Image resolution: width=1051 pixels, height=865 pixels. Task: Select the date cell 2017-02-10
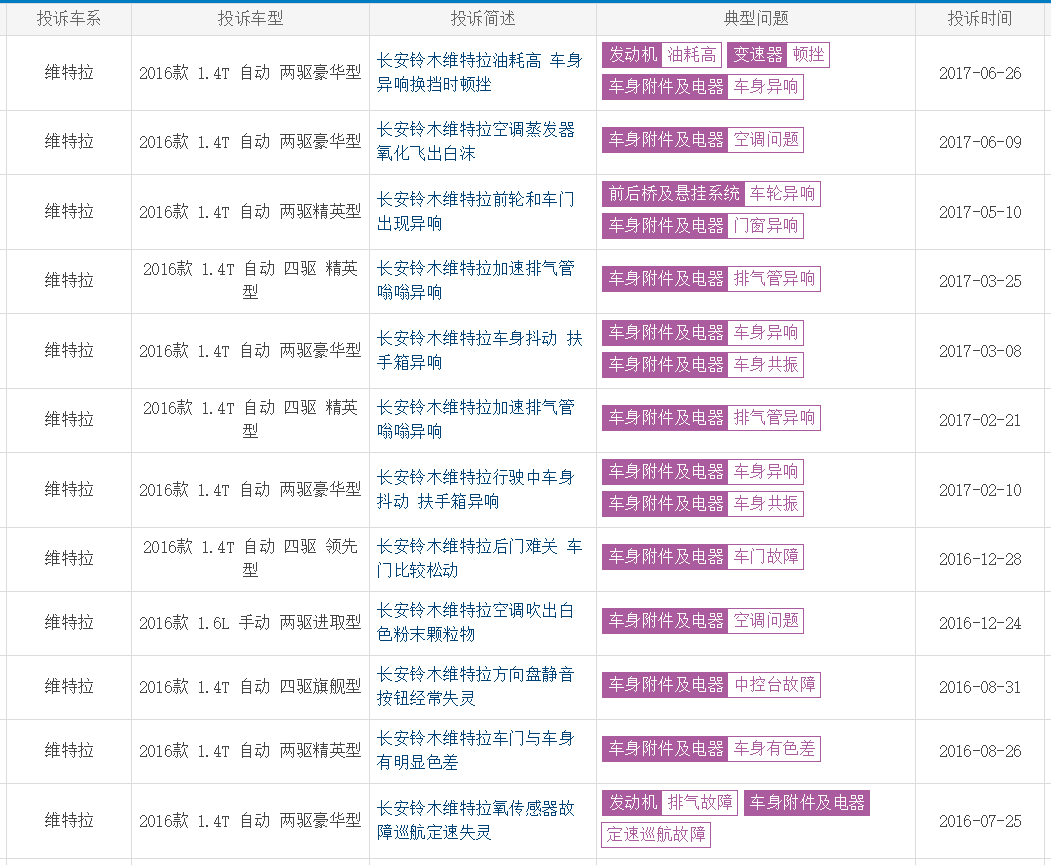point(980,490)
